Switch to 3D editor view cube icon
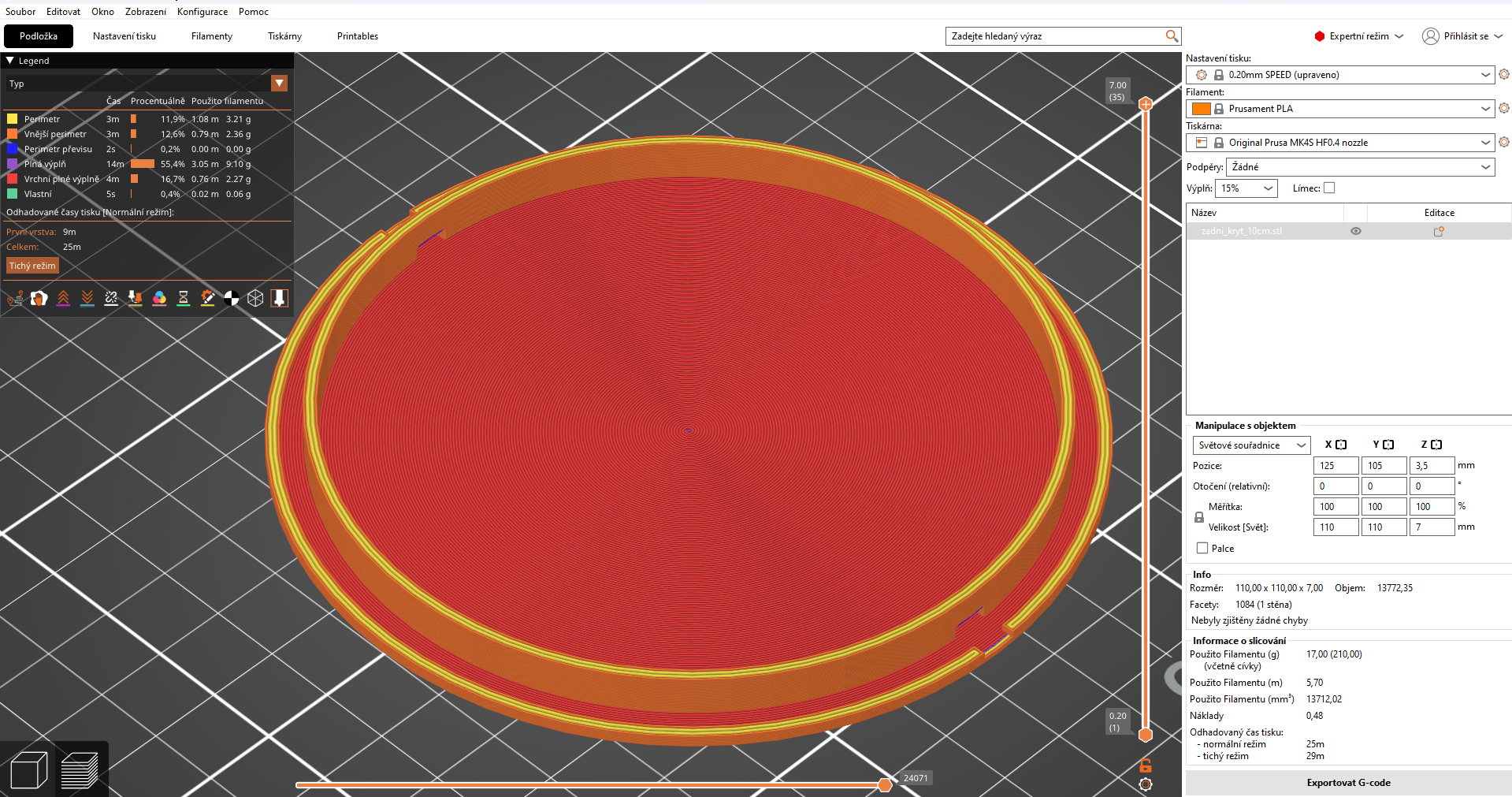The image size is (1512, 797). click(x=29, y=770)
